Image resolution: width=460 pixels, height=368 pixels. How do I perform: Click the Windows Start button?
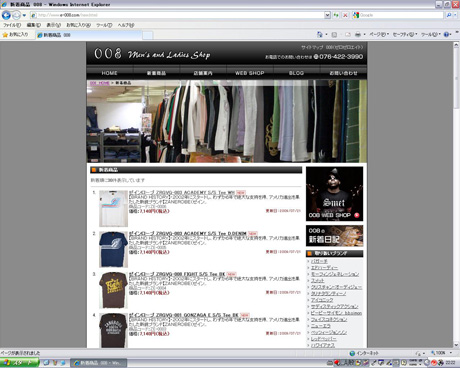[x=19, y=363]
